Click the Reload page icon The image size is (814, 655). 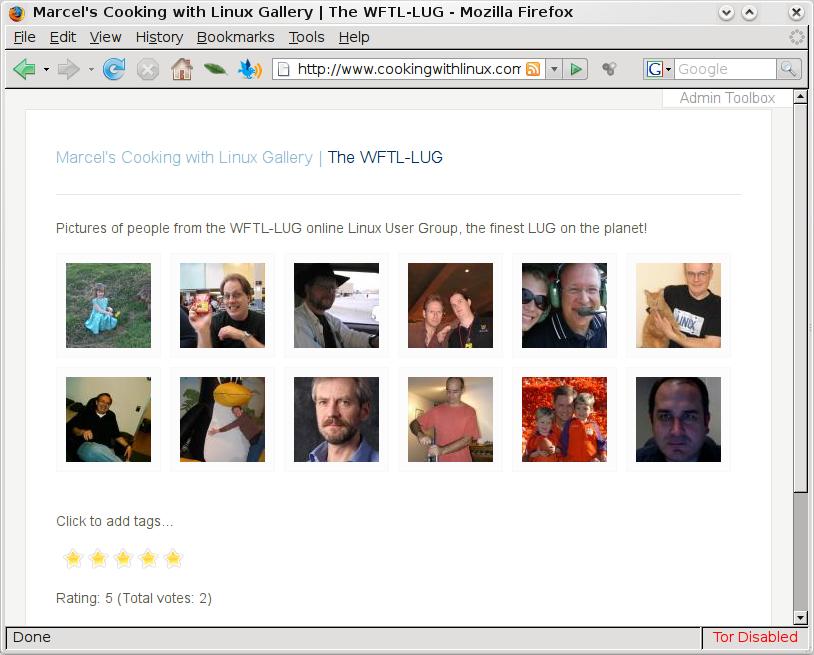coord(114,69)
